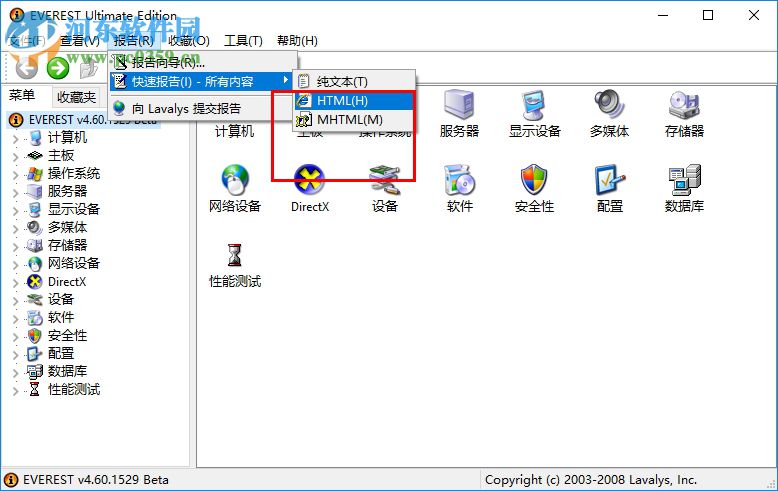Select 向 Lavalys 提交报告 menu entry
This screenshot has width=778, height=491.
click(x=202, y=108)
